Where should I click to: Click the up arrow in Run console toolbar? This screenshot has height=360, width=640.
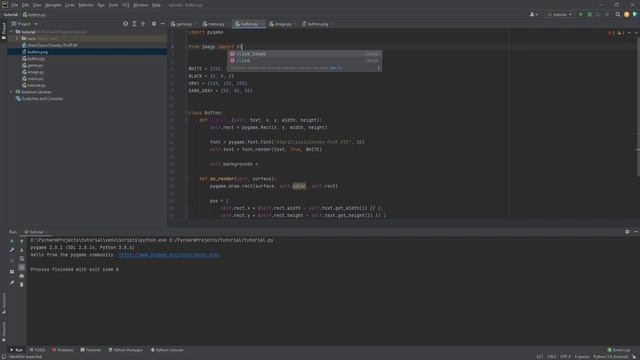[22, 241]
